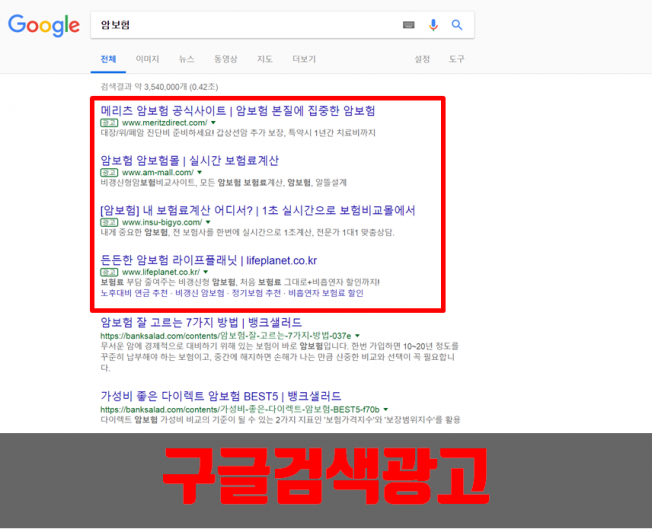This screenshot has width=652, height=529.
Task: Click the 광고 badge beside www.meritzdirect.com
Action: (109, 123)
